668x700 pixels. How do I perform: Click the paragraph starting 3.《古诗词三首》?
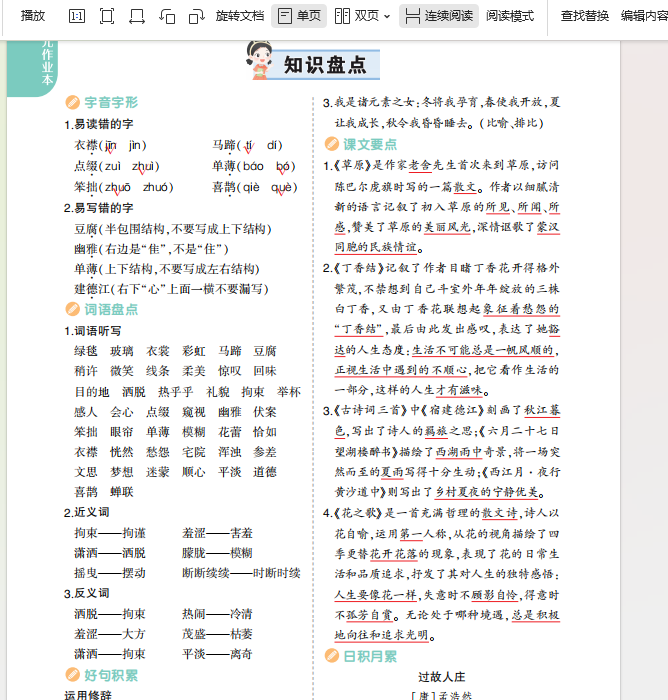[x=442, y=451]
